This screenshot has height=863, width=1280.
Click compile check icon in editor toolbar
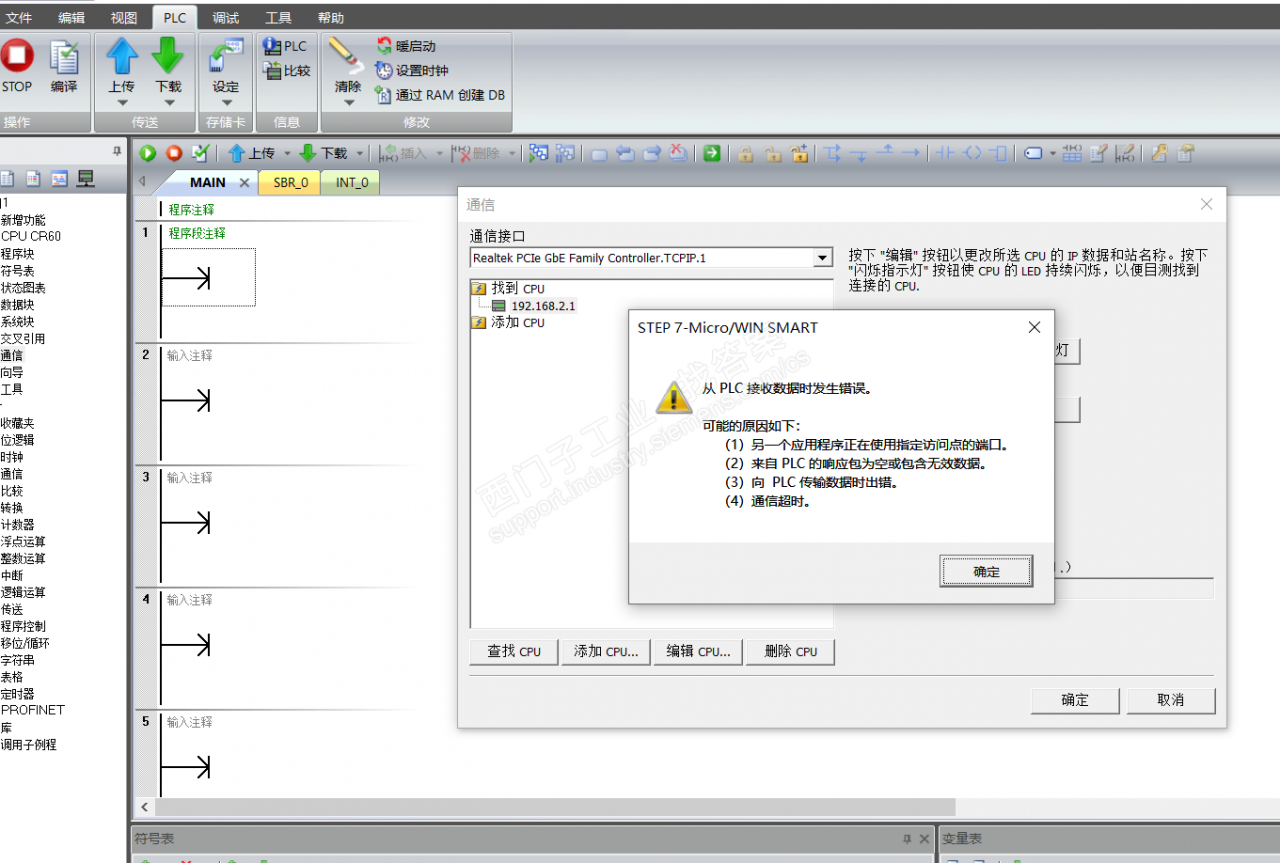(x=200, y=153)
